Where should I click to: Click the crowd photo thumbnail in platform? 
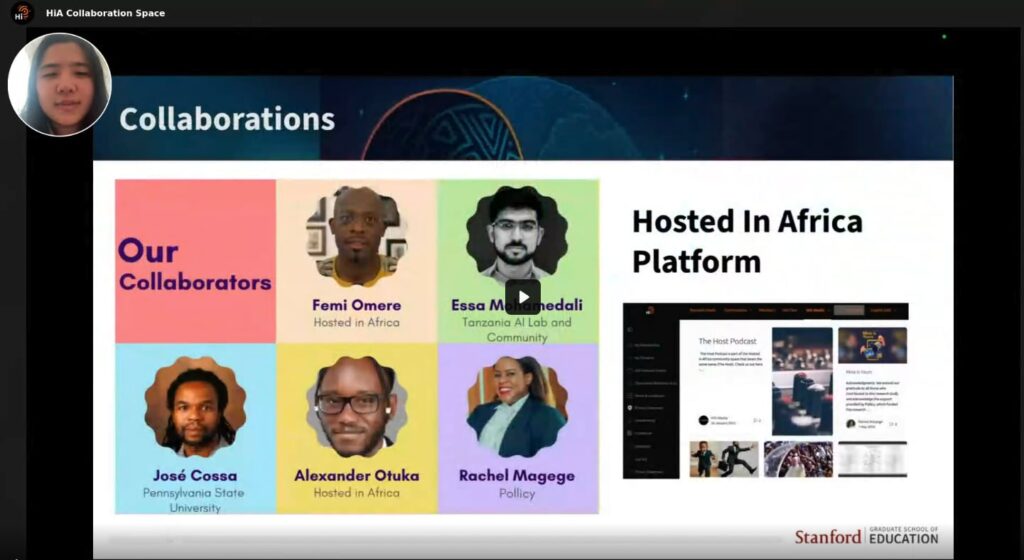pyautogui.click(x=798, y=459)
